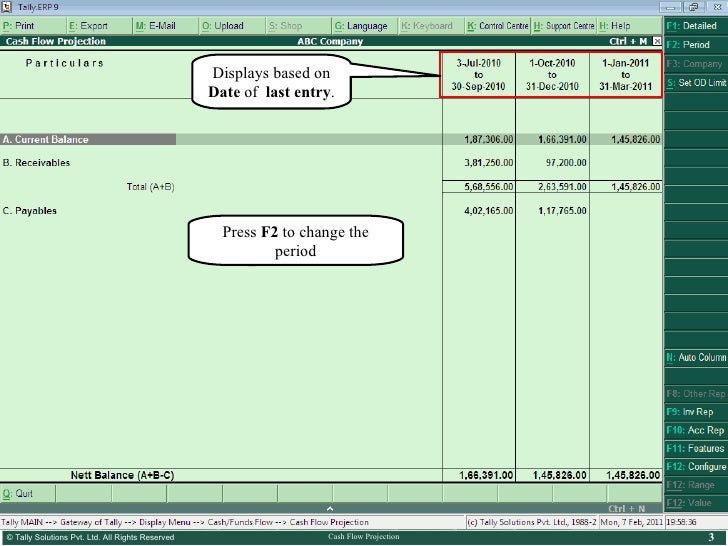This screenshot has width=728, height=546.
Task: Click the P: Print button
Action: click(33, 26)
